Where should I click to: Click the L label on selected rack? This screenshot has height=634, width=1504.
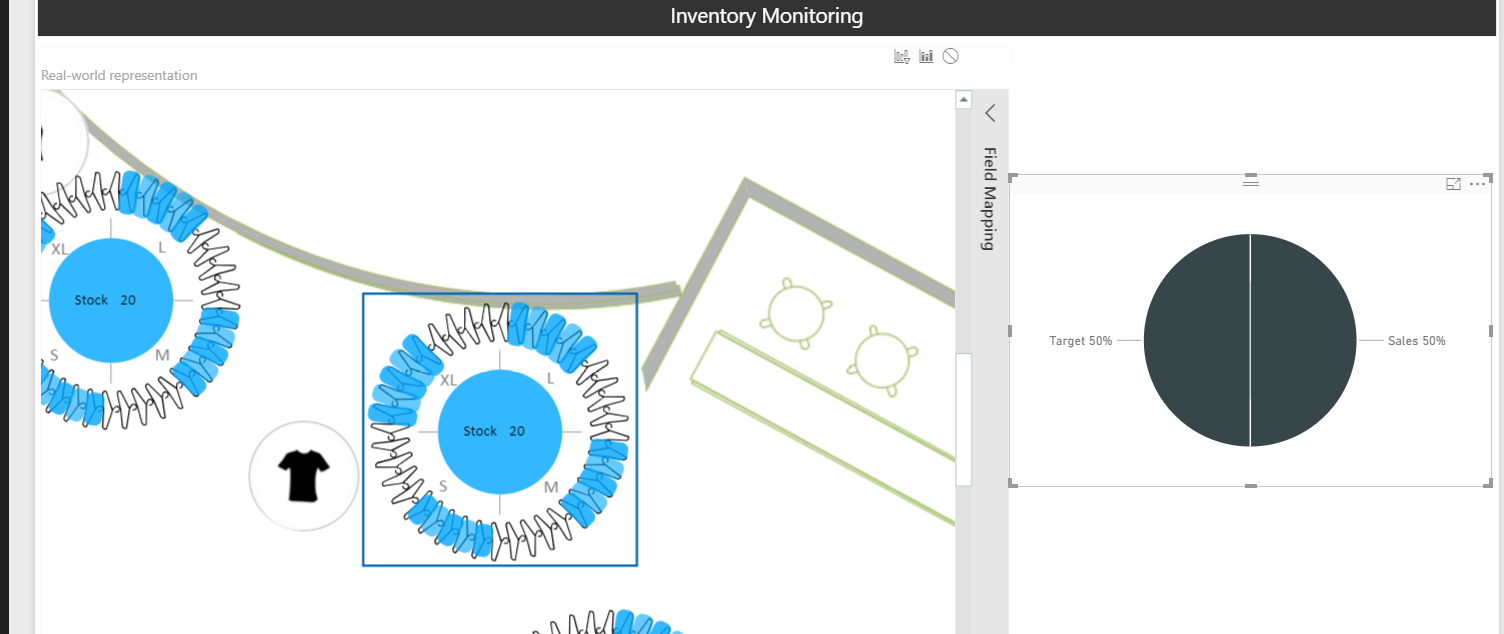pos(550,378)
